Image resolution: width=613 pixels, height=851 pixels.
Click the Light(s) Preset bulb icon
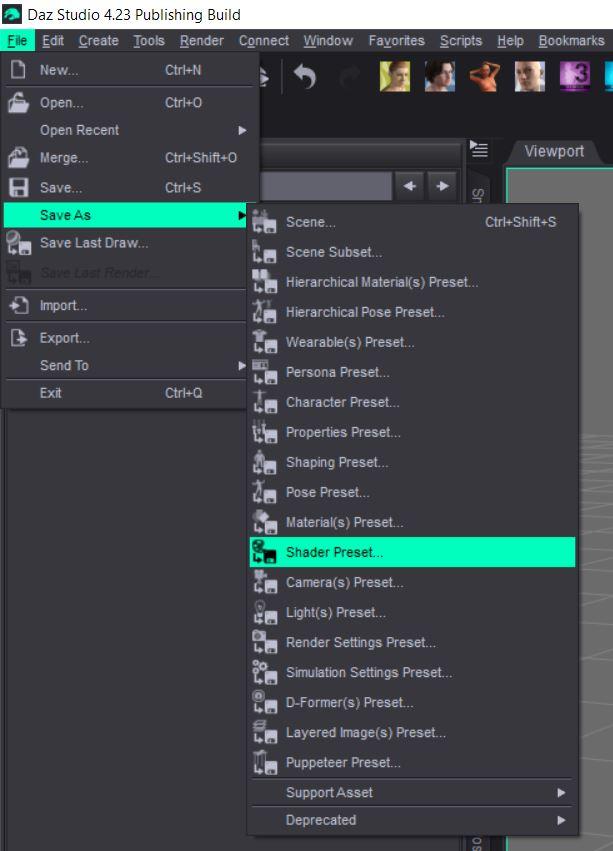click(264, 612)
